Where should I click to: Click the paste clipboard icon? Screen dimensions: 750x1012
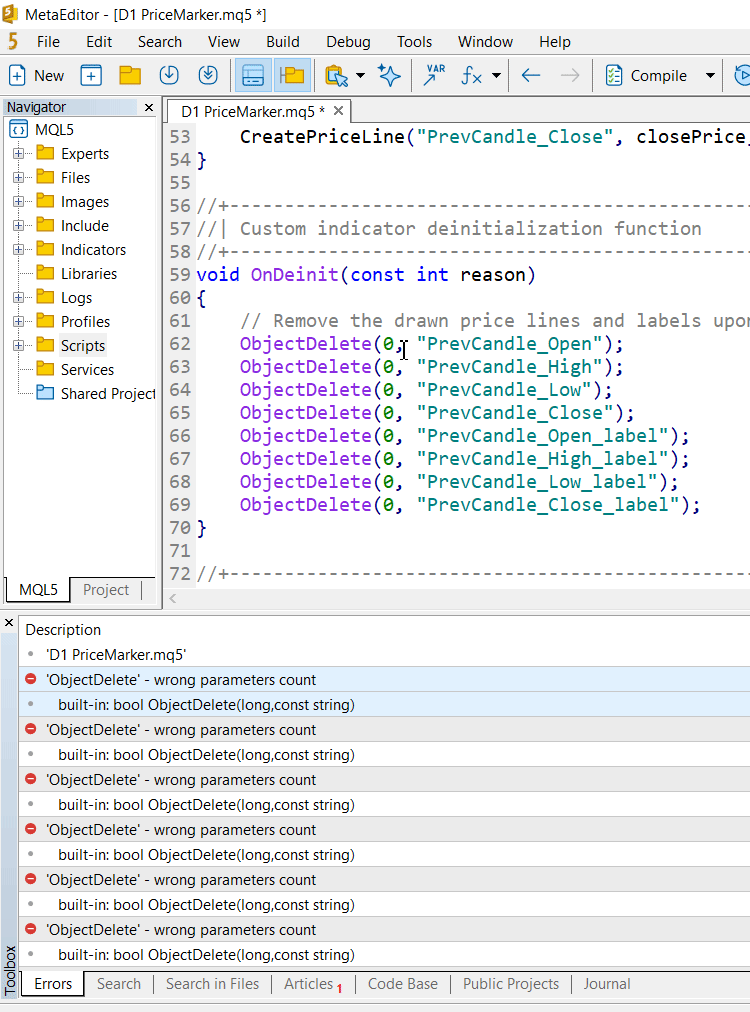coord(336,76)
